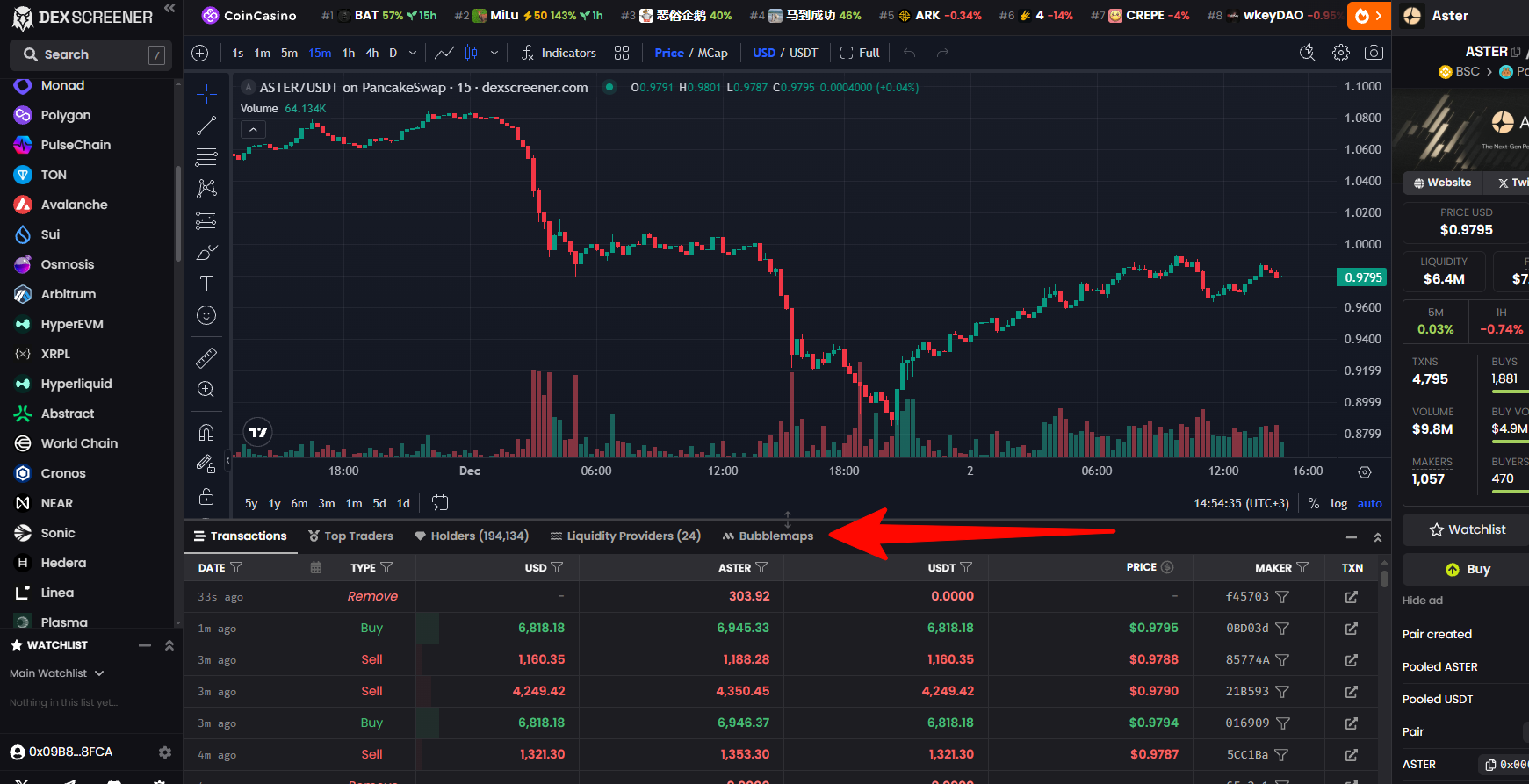Open the emoji icons tool
Image resolution: width=1529 pixels, height=784 pixels.
[206, 315]
